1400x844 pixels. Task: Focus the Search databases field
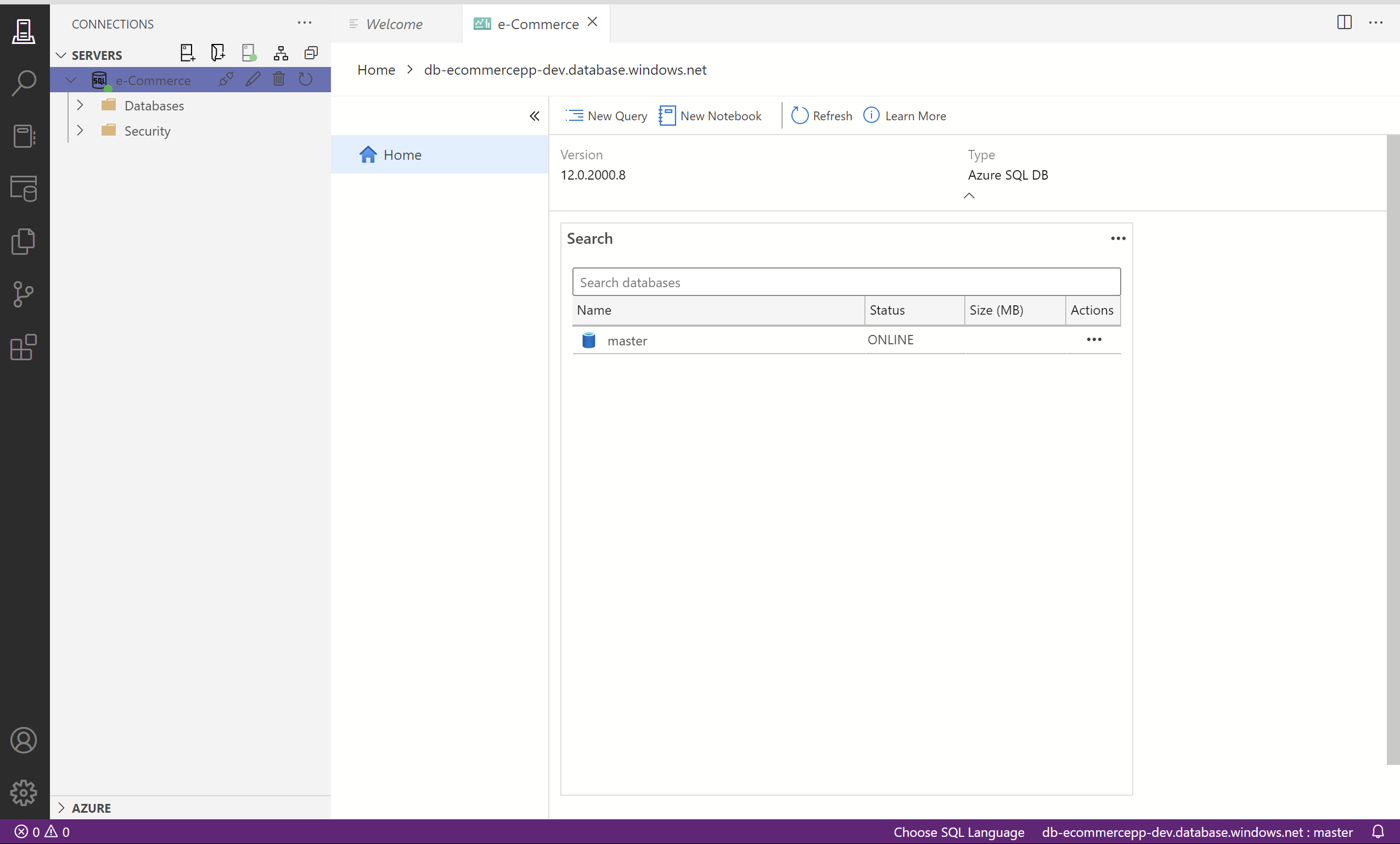(x=846, y=282)
